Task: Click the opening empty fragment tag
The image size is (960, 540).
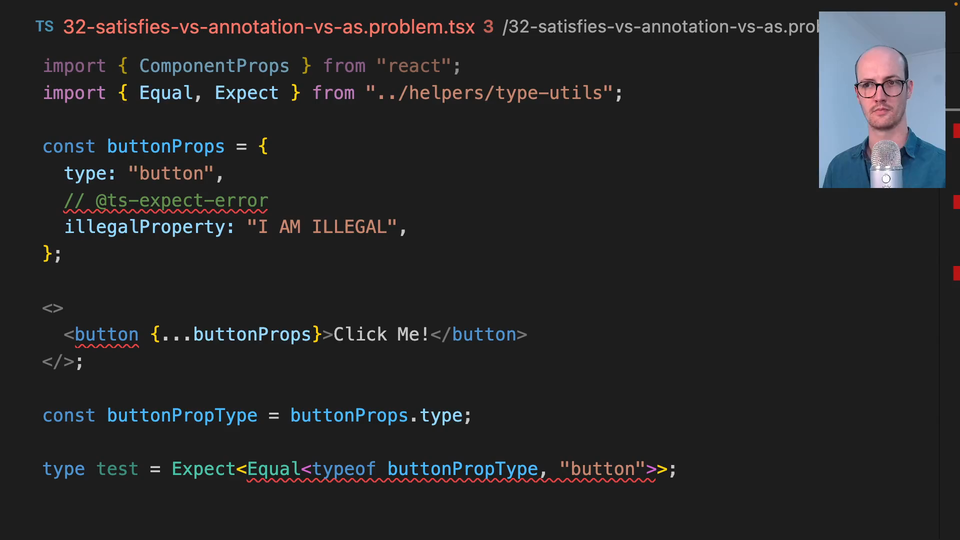Action: (53, 308)
